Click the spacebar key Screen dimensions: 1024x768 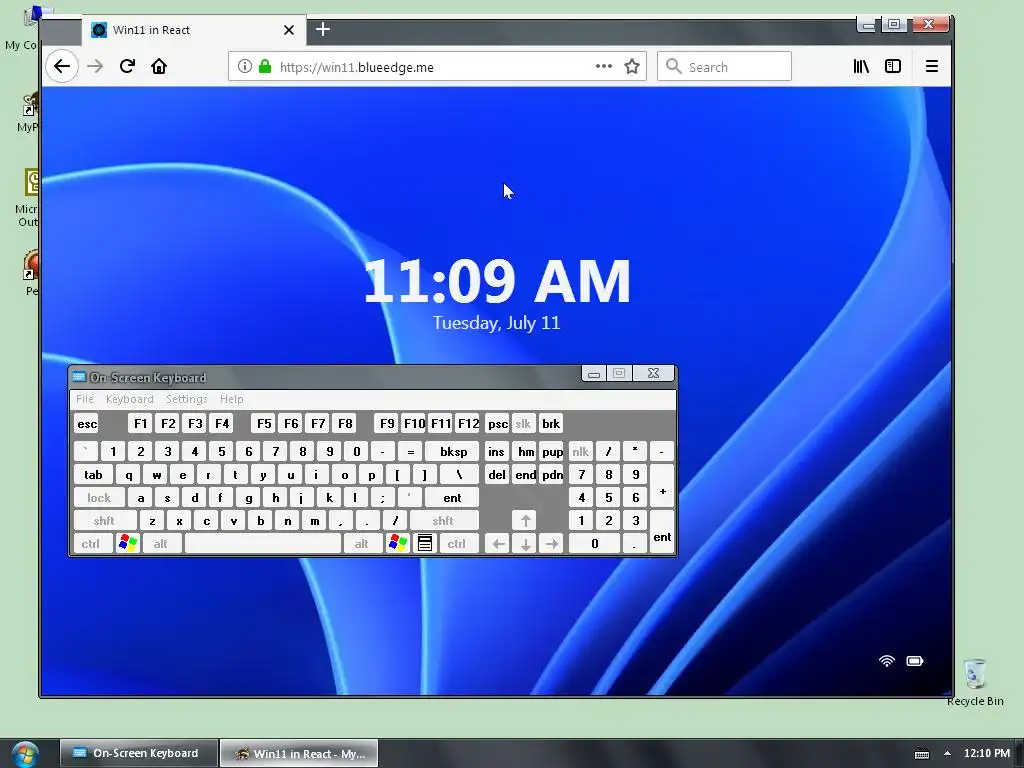pyautogui.click(x=263, y=544)
